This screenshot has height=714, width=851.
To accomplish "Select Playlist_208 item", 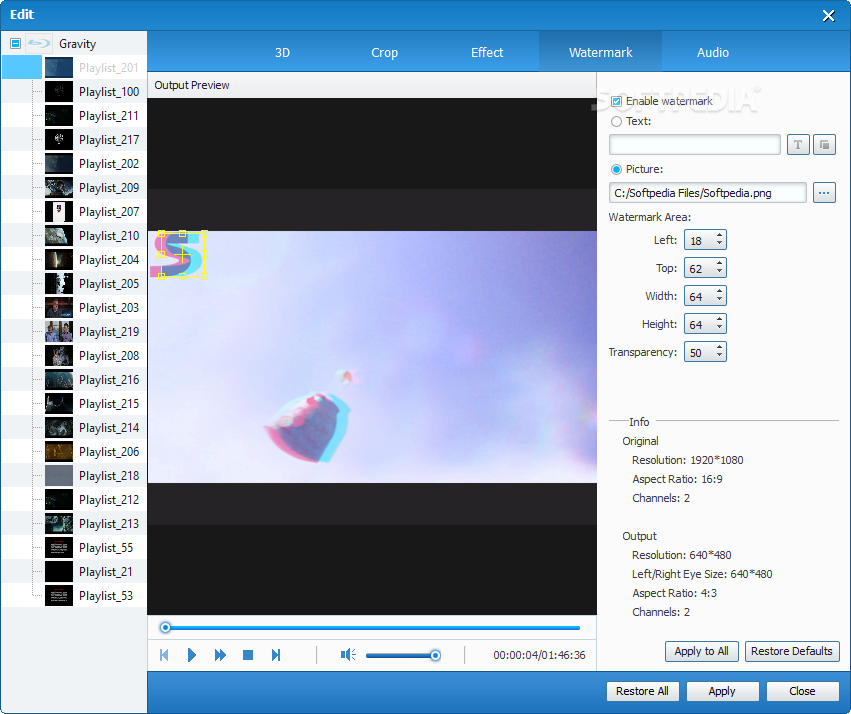I will coord(109,356).
